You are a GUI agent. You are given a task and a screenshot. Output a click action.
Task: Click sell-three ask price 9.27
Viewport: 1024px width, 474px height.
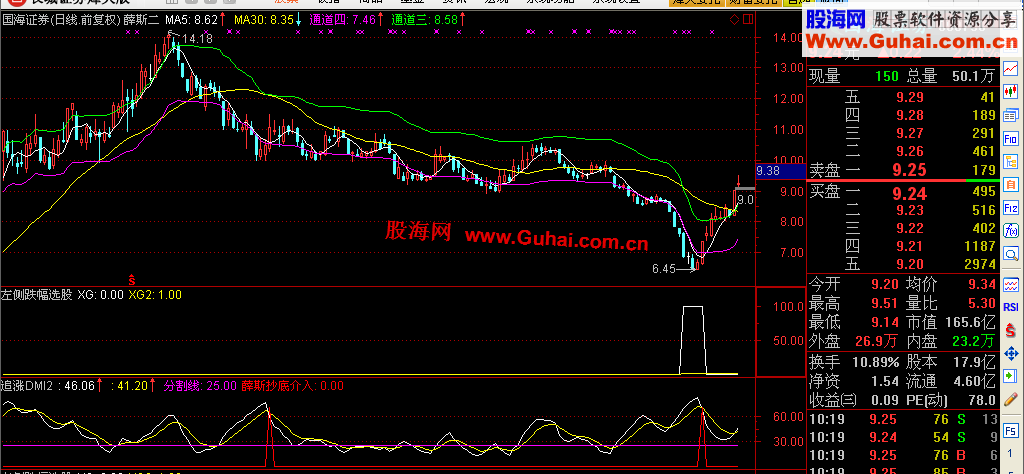(x=910, y=134)
